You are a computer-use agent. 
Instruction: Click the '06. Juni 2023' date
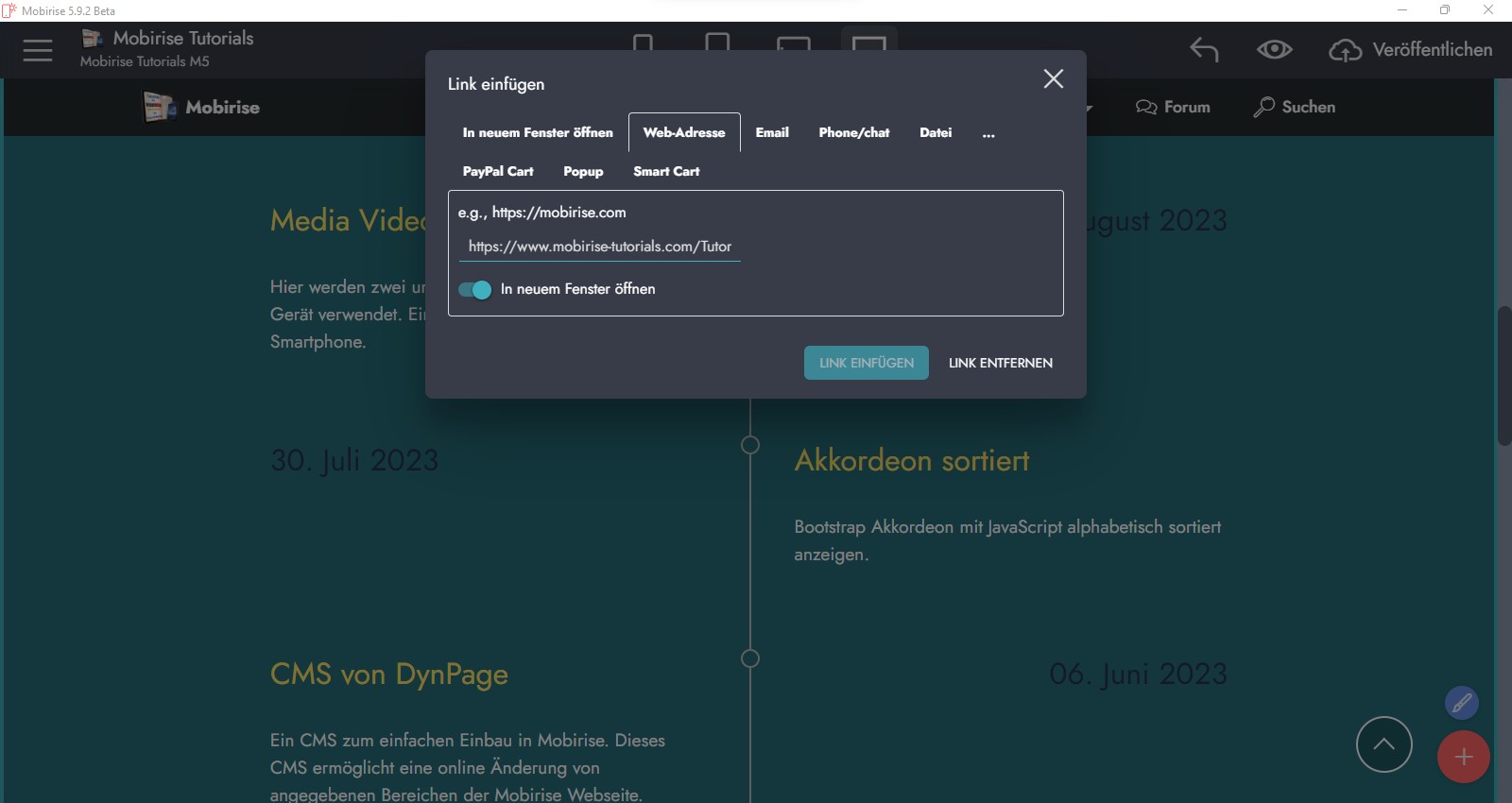click(x=1138, y=675)
